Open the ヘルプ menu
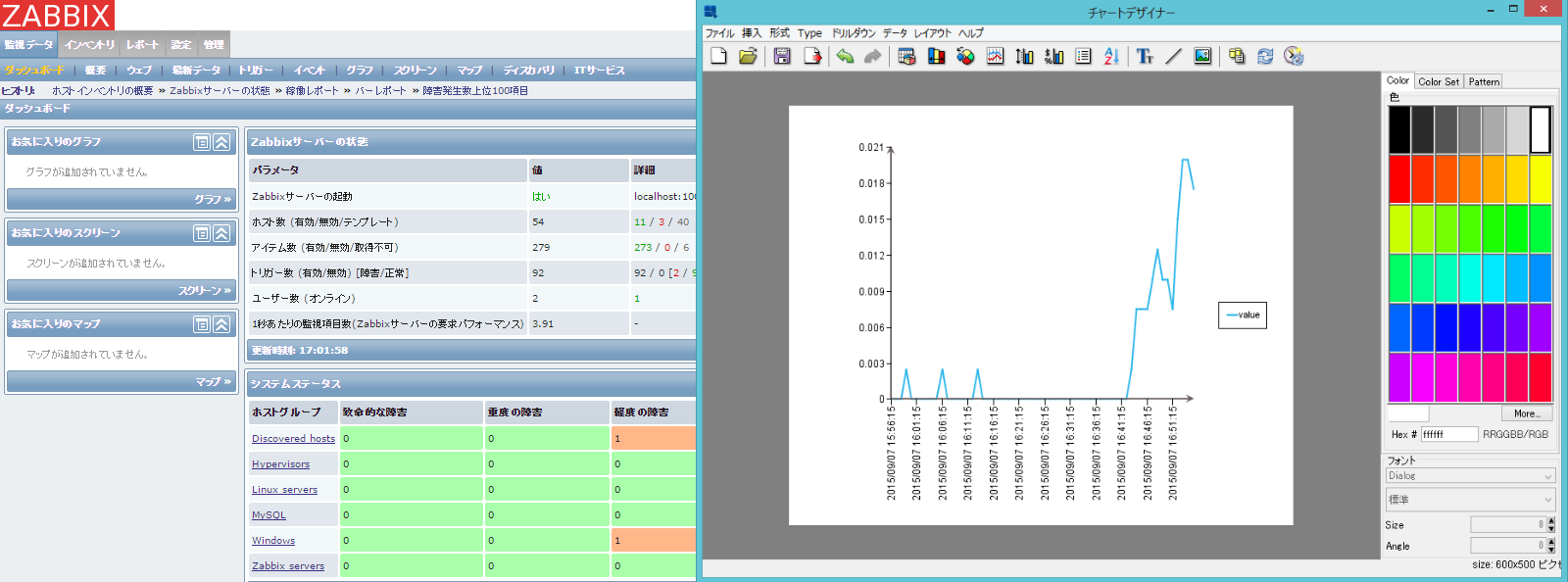1568x582 pixels. tap(971, 33)
